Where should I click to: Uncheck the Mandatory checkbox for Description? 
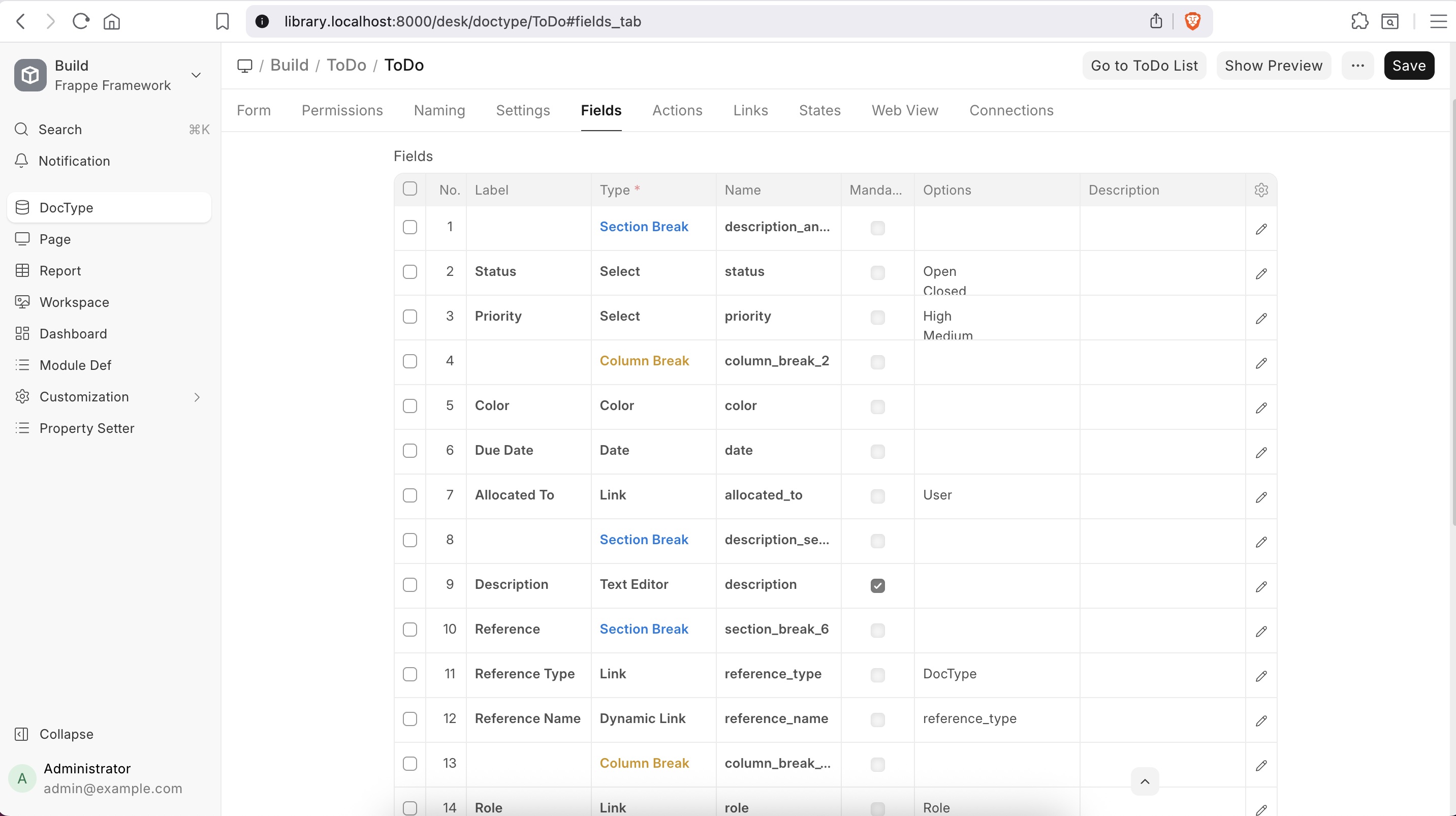click(x=877, y=585)
